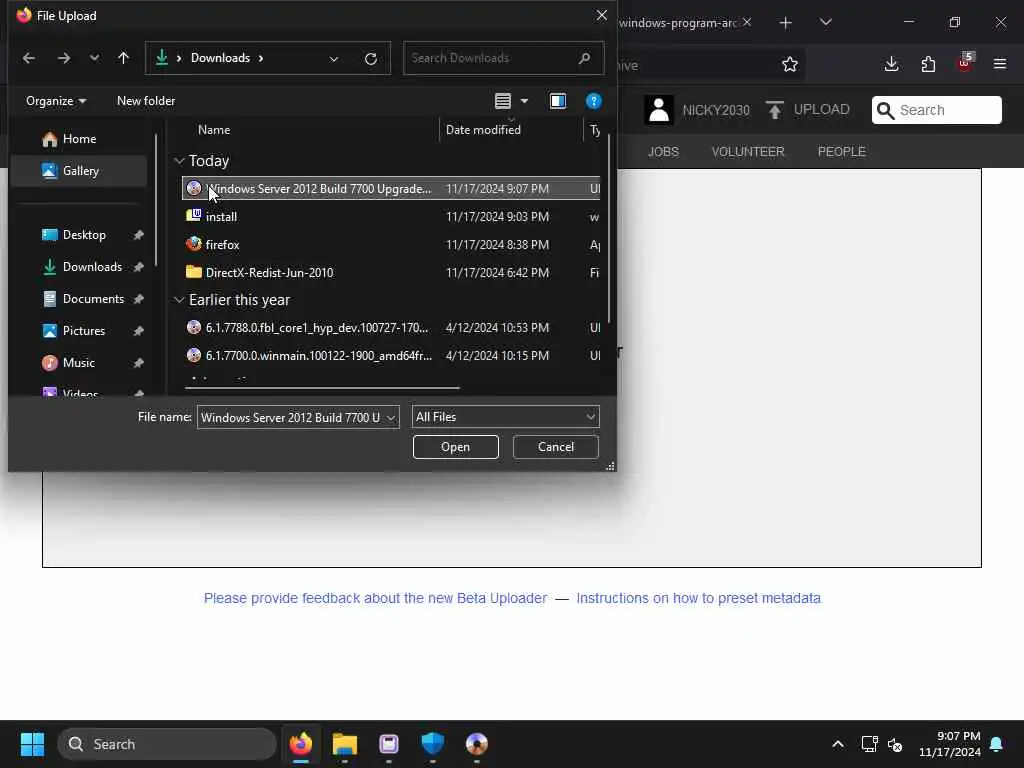Open All Files type dropdown

[x=505, y=417]
